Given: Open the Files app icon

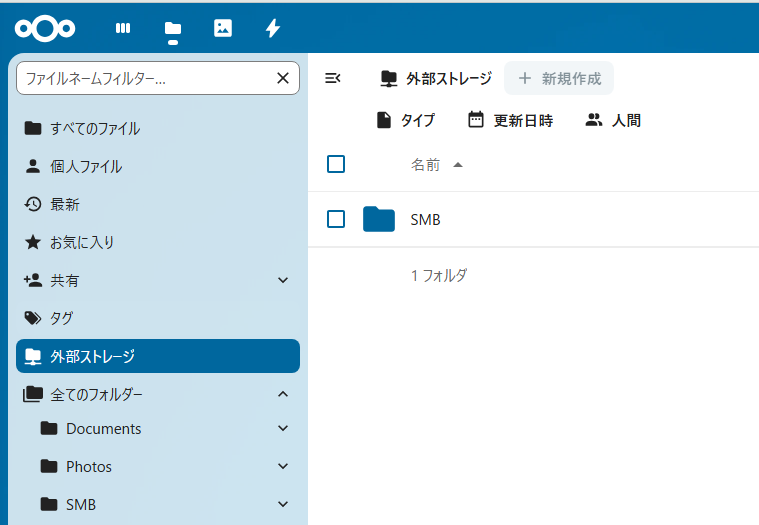Looking at the screenshot, I should click(173, 28).
